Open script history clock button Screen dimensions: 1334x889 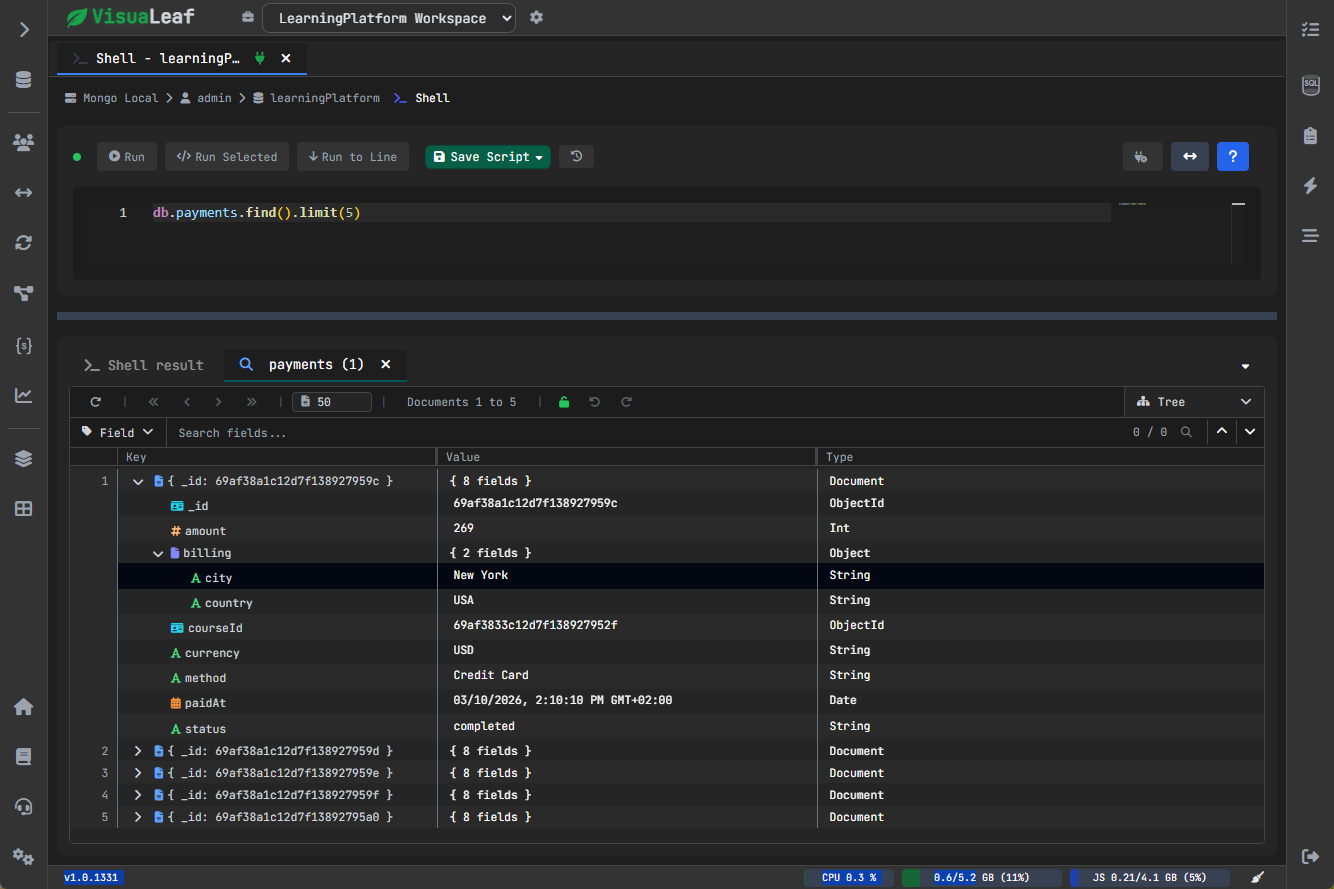pyautogui.click(x=577, y=156)
